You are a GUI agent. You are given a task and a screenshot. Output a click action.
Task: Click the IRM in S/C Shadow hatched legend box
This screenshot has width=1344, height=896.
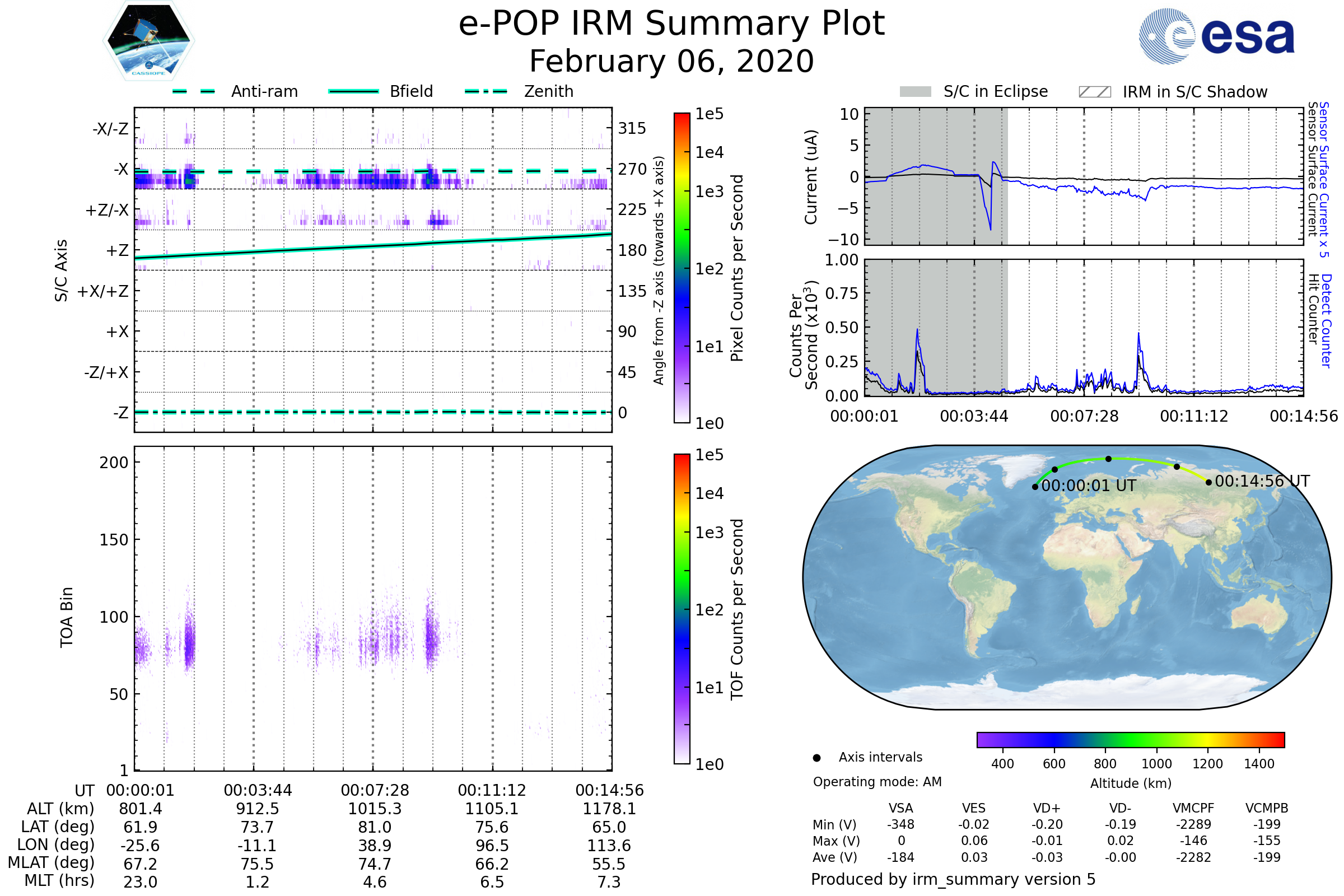coord(1094,92)
